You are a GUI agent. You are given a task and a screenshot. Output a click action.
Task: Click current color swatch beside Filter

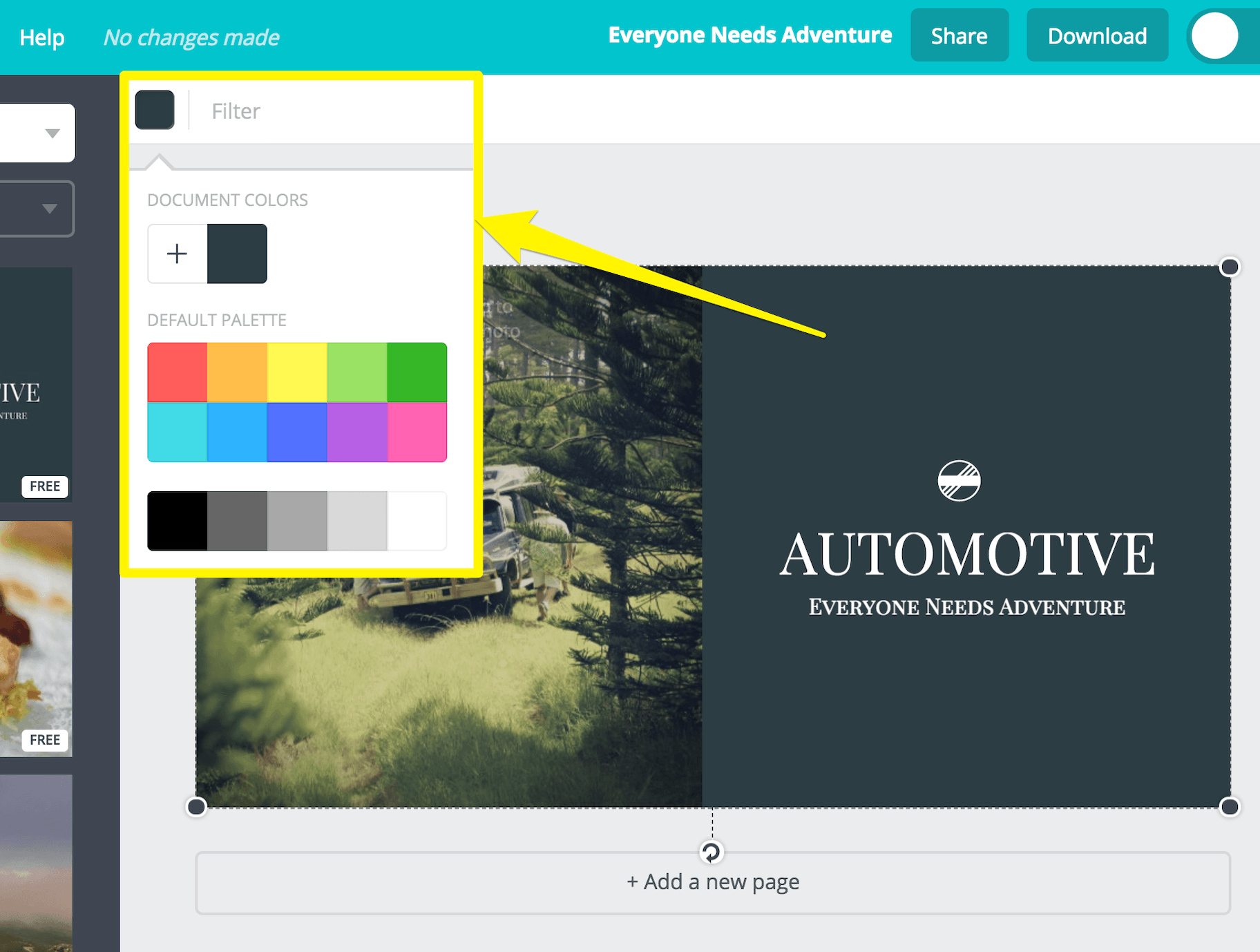(155, 110)
